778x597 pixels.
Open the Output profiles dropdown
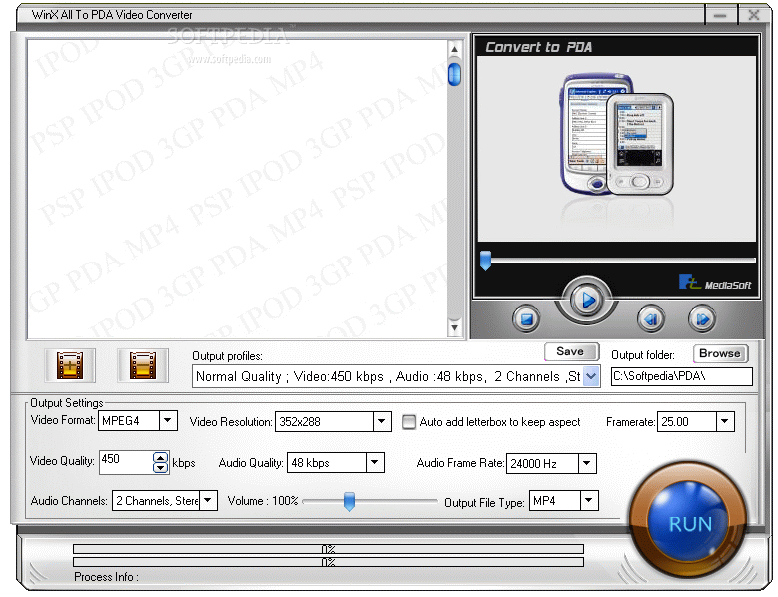click(x=591, y=376)
